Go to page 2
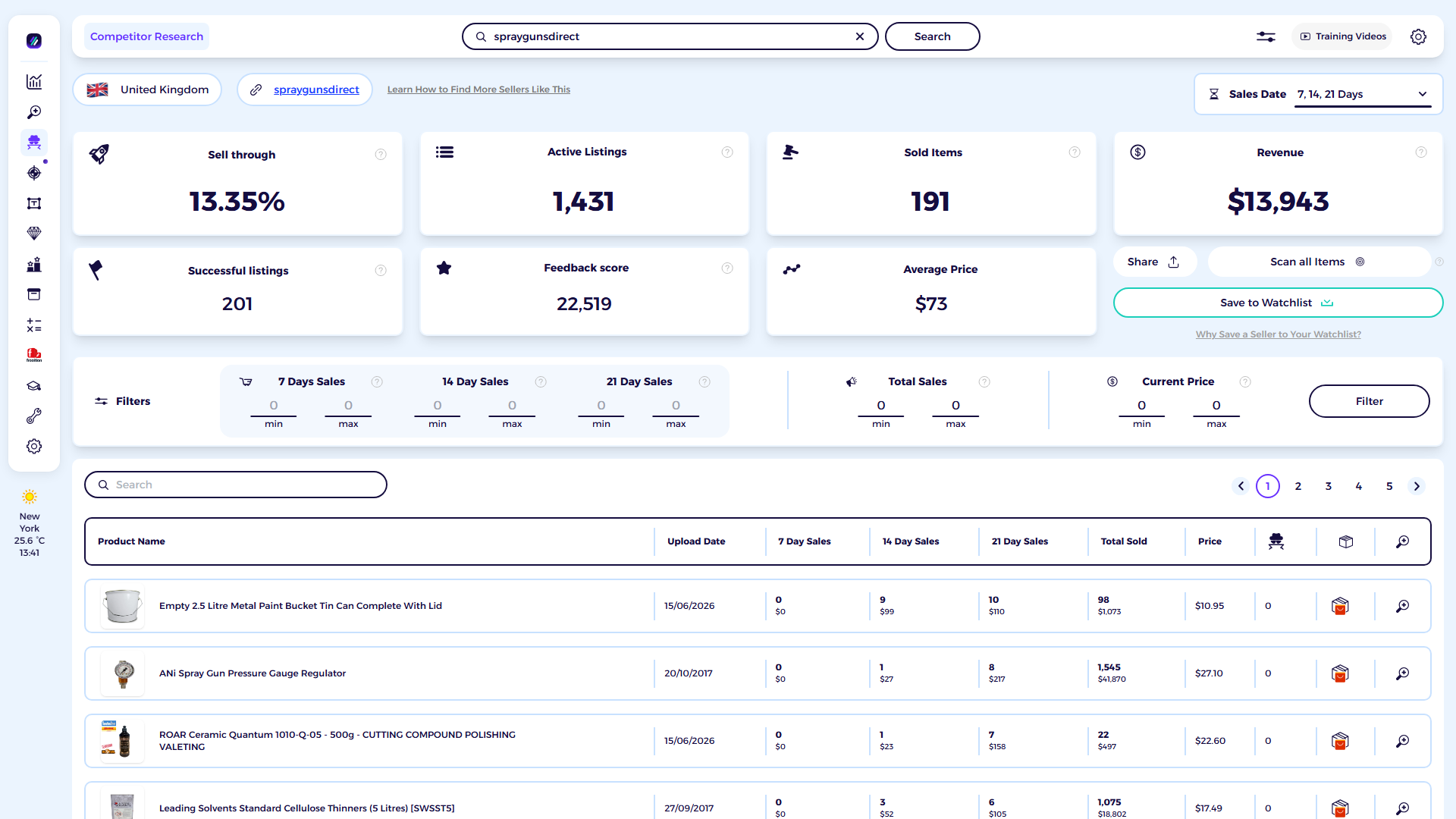The image size is (1456, 819). (x=1298, y=486)
